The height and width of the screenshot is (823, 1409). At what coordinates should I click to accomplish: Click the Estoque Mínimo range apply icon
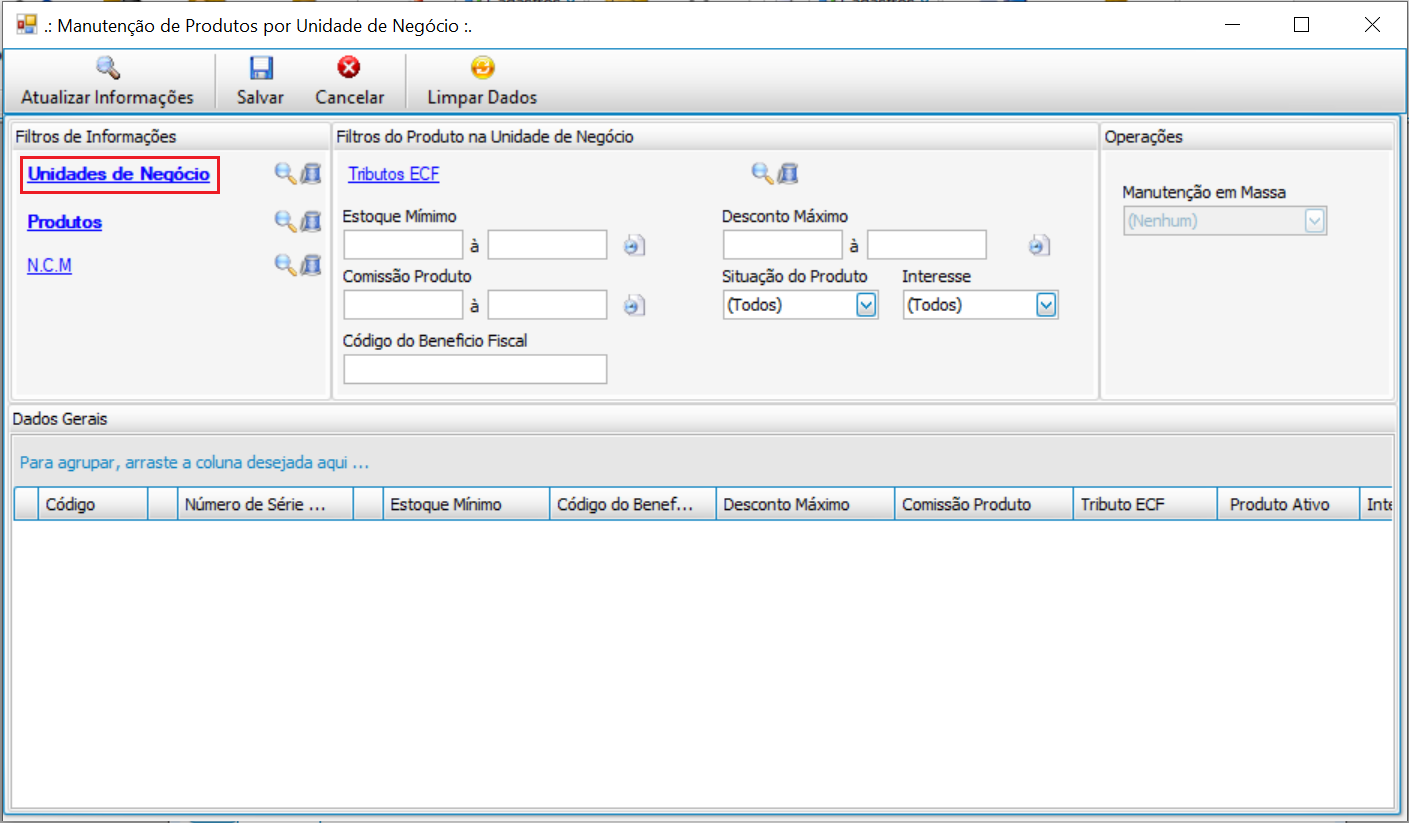point(635,245)
